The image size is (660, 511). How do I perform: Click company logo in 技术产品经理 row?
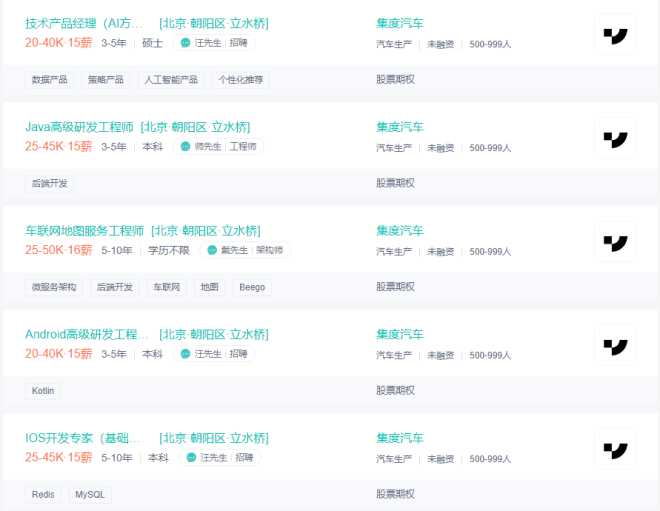coord(615,34)
